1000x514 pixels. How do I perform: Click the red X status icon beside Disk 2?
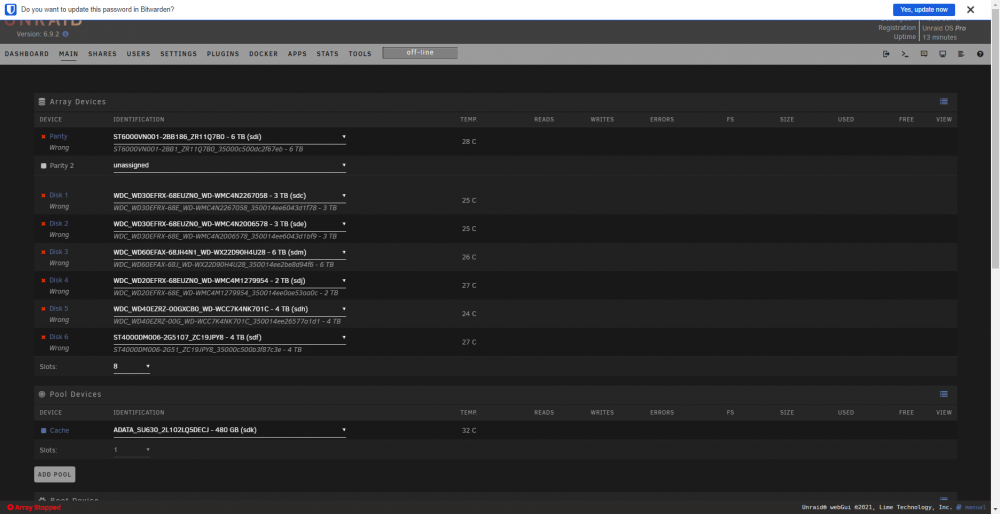[43, 224]
